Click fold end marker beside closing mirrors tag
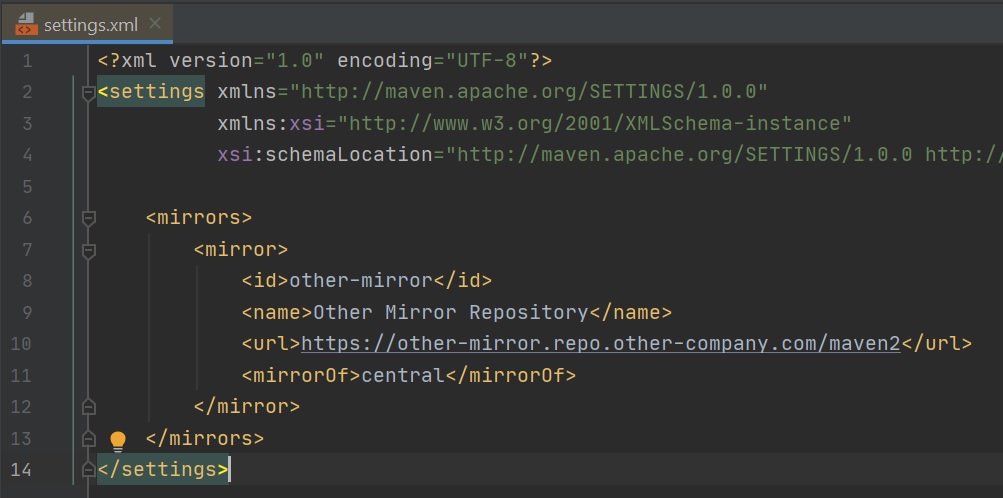This screenshot has height=498, width=1003. click(x=88, y=438)
